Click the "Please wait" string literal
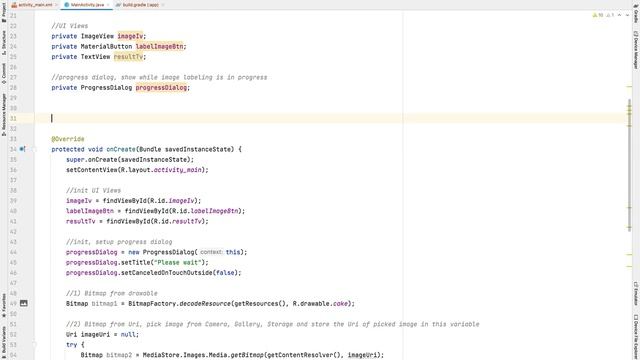The height and width of the screenshot is (360, 640). 178,262
